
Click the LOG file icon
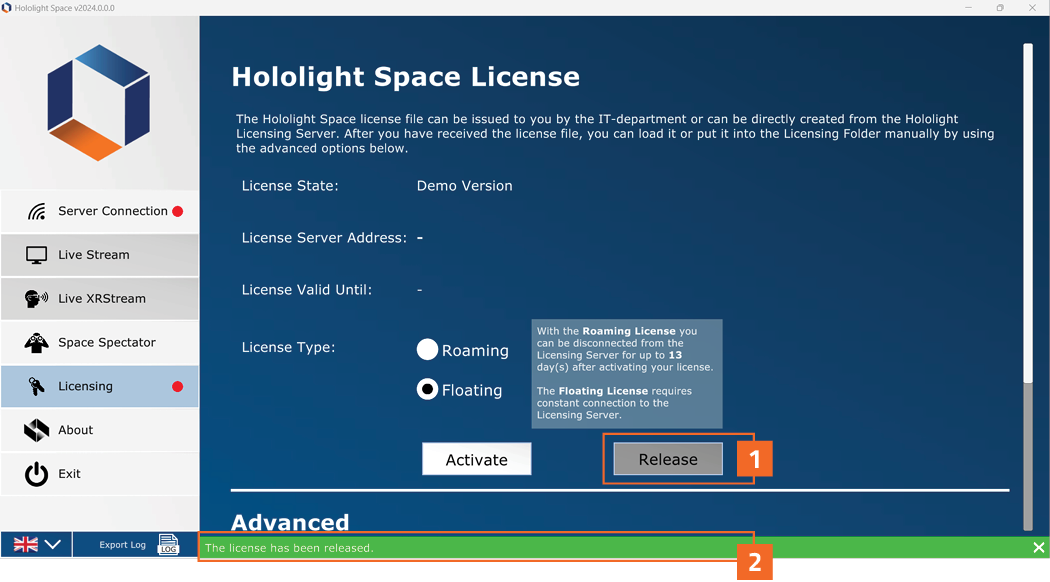tap(168, 544)
